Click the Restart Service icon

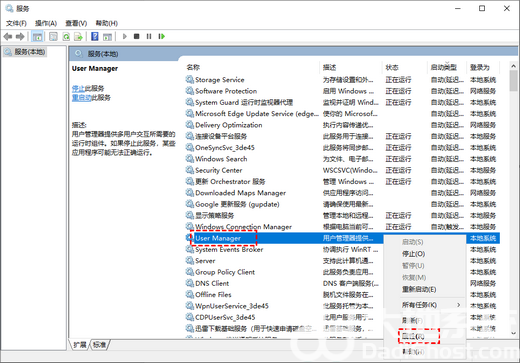click(162, 36)
